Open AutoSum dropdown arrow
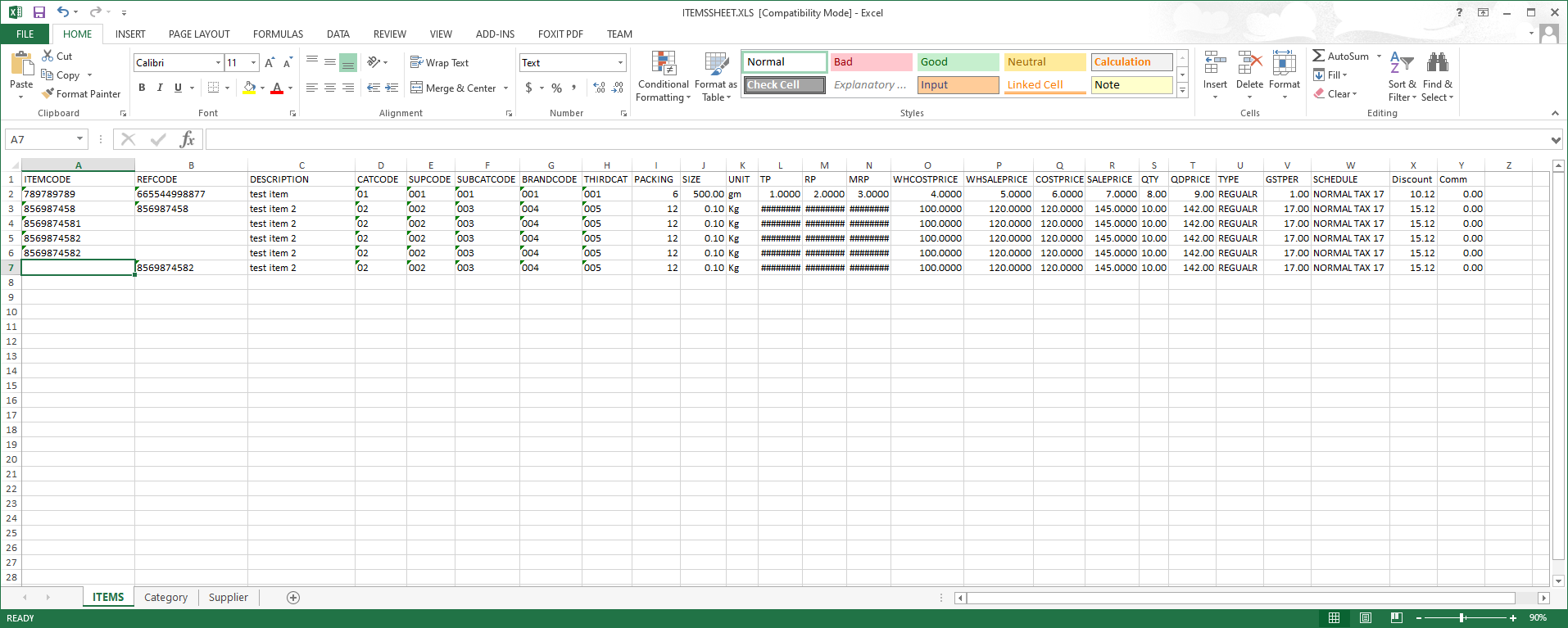This screenshot has width=1568, height=628. [1379, 56]
